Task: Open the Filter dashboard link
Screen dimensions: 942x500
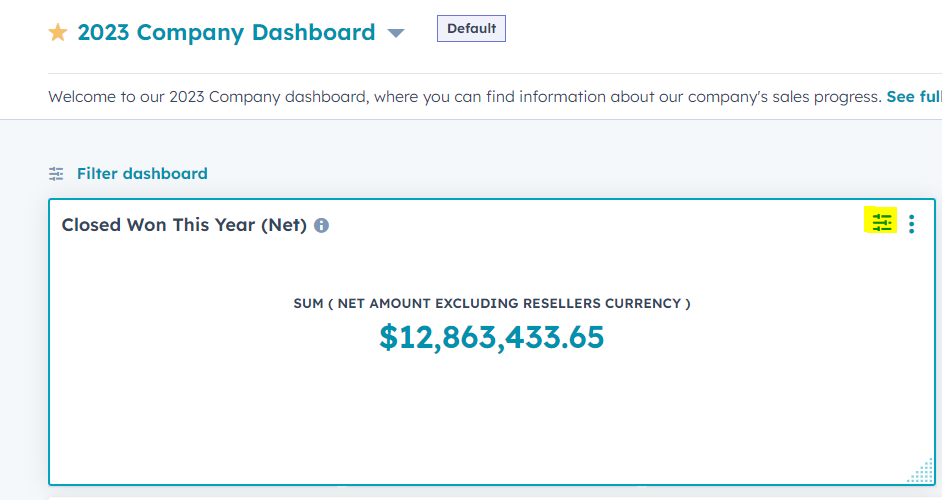Action: tap(142, 174)
